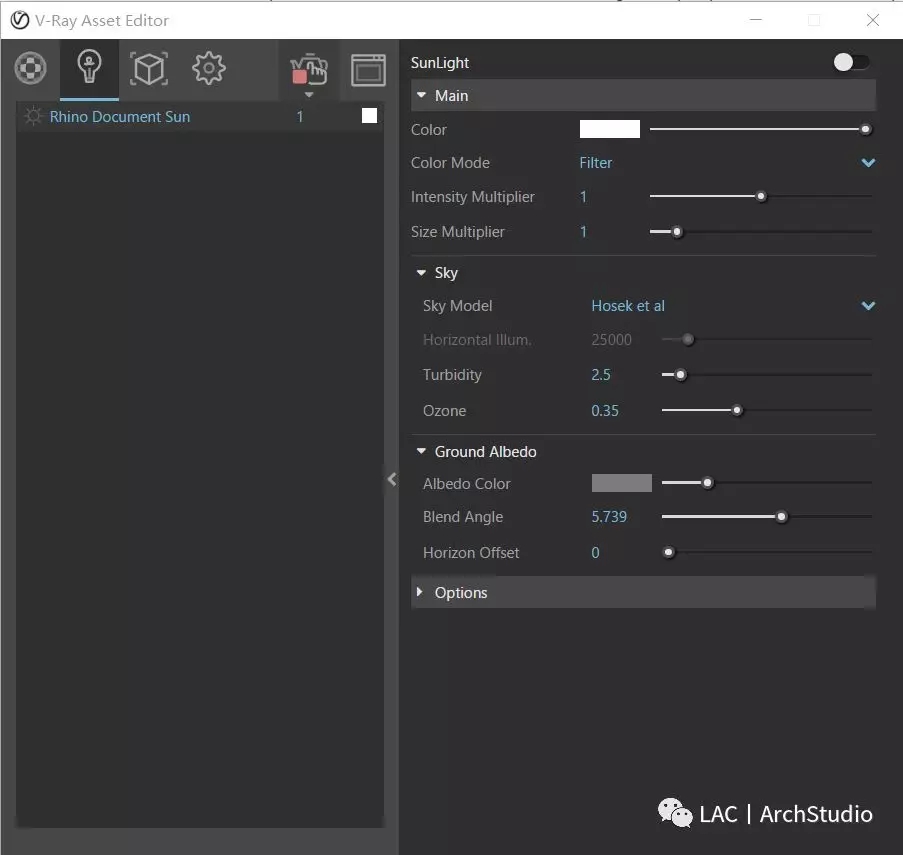Adjust the Color slider handle
This screenshot has height=855, width=903.
pyautogui.click(x=865, y=130)
